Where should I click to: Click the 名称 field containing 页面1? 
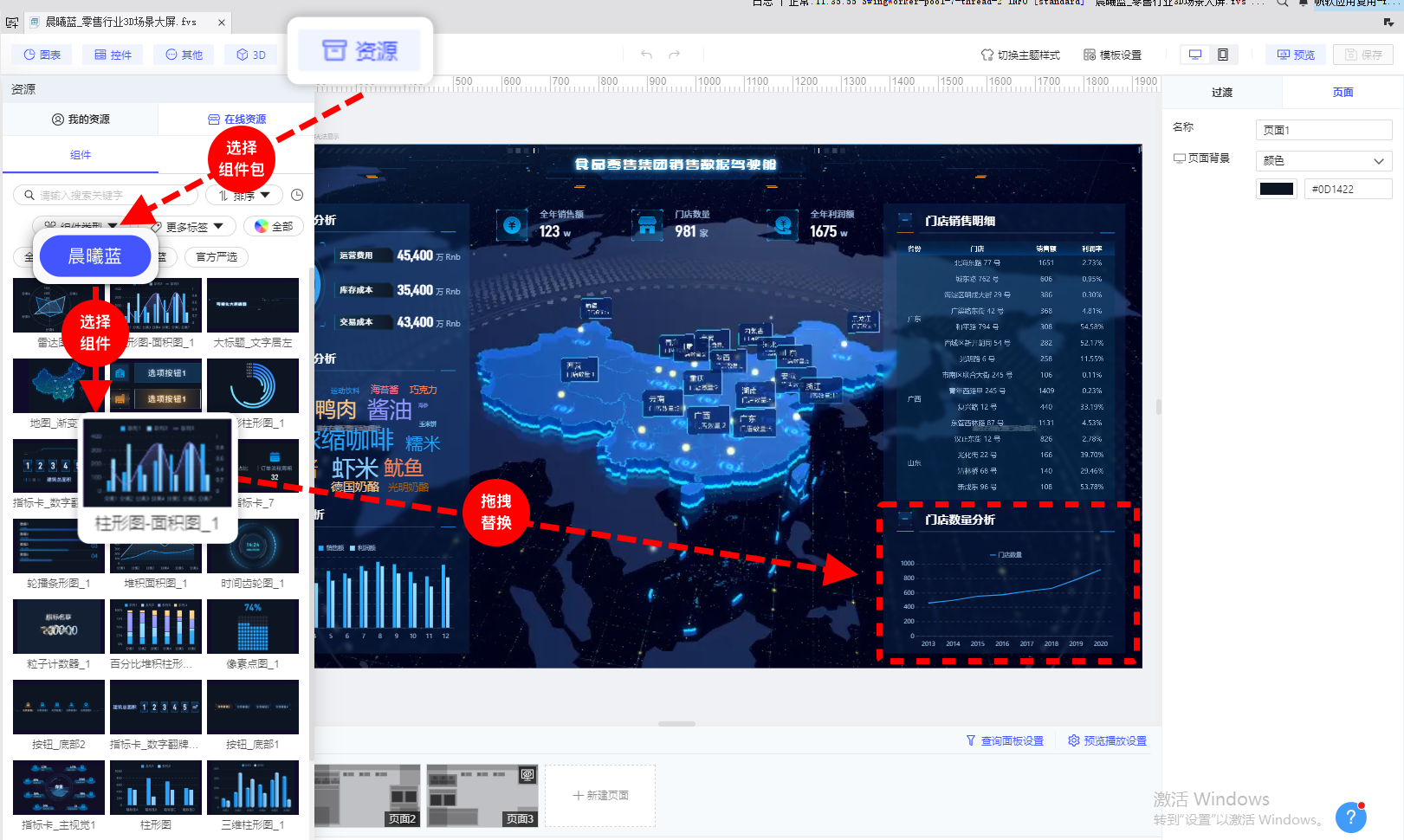click(x=1323, y=130)
